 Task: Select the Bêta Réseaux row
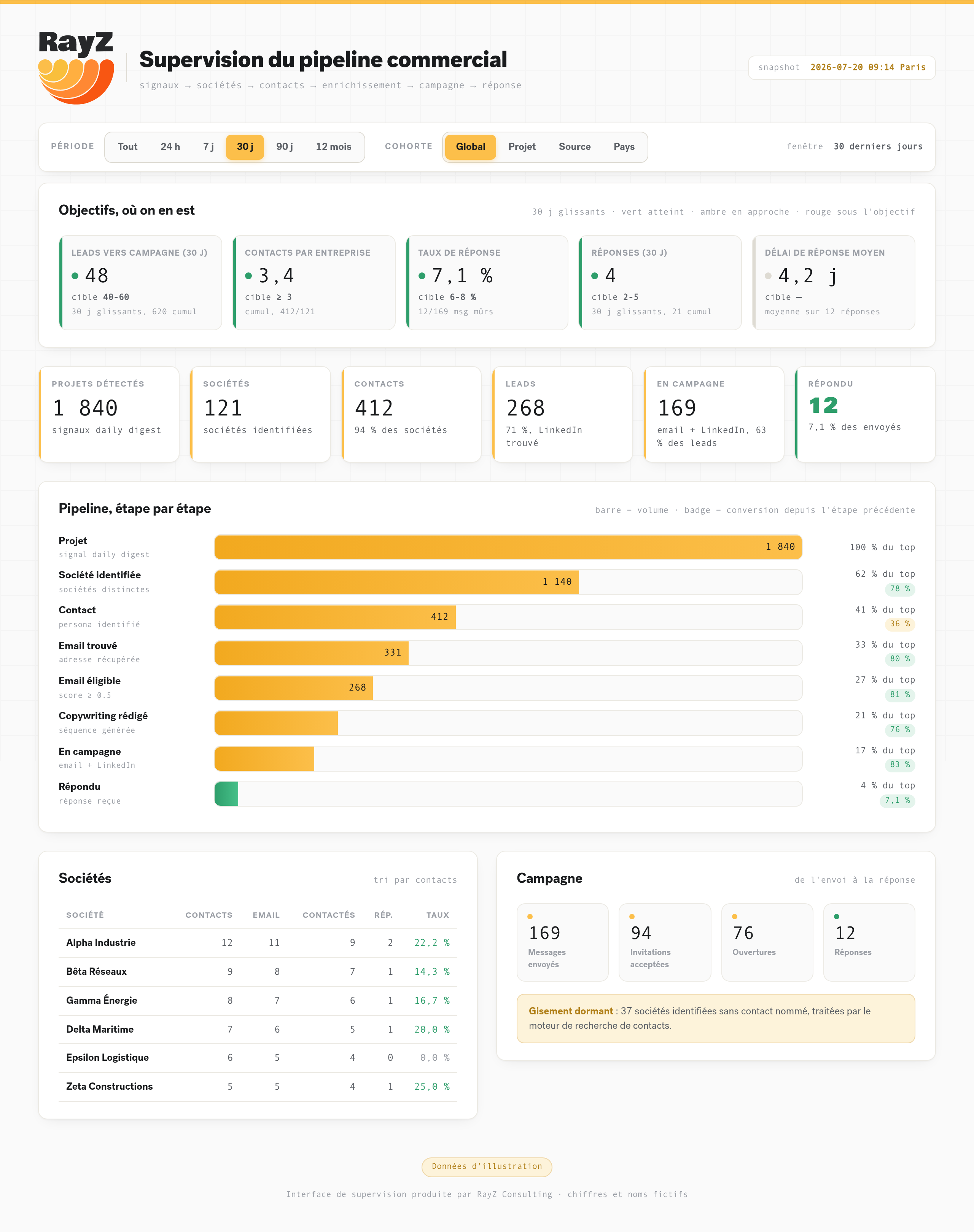[x=258, y=972]
